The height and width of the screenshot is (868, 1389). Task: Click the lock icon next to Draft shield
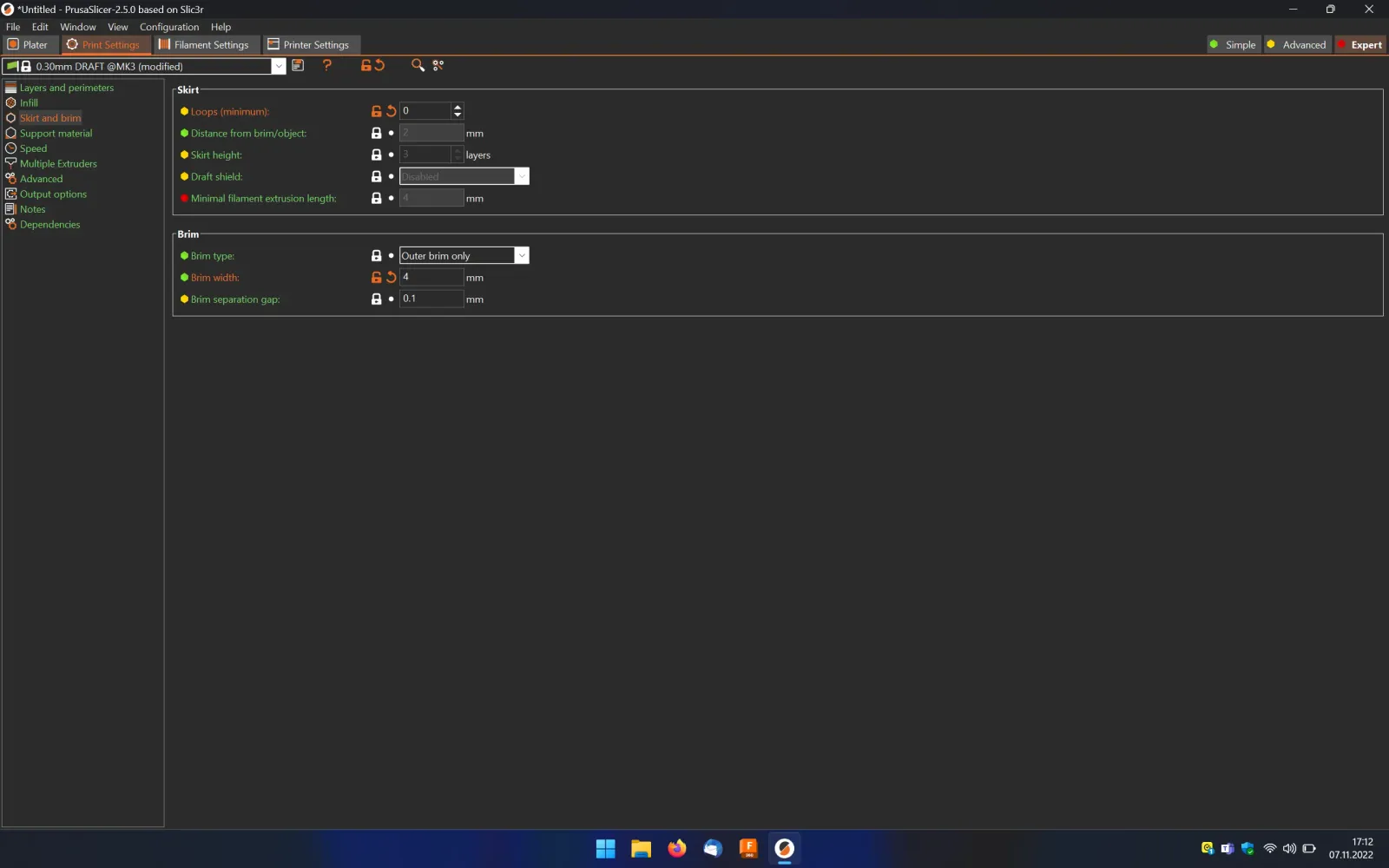click(377, 176)
